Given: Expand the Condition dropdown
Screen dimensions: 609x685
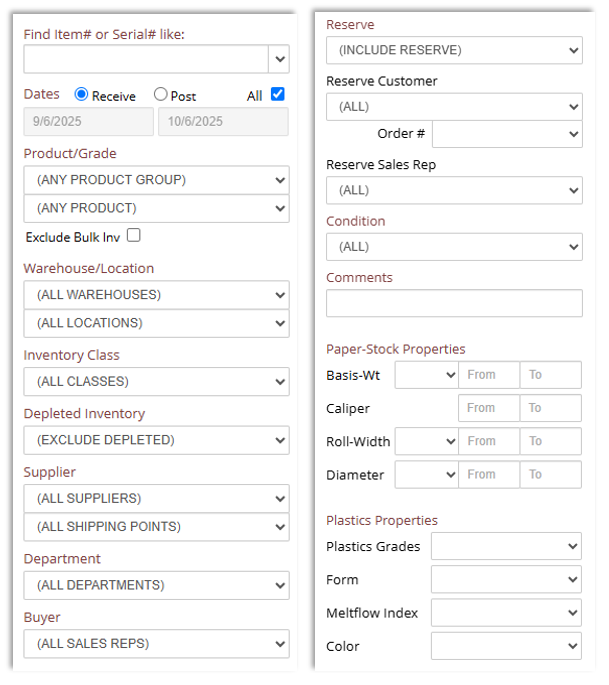Looking at the screenshot, I should (454, 246).
